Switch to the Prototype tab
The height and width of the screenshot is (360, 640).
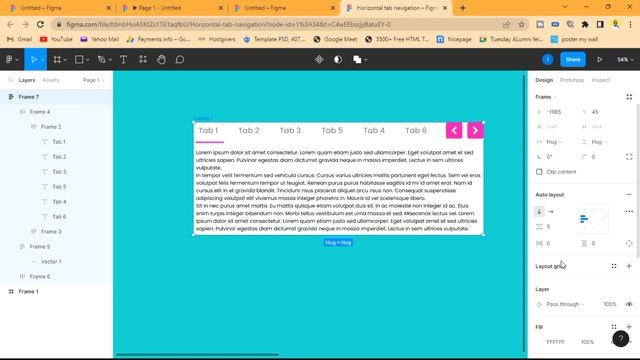click(572, 80)
